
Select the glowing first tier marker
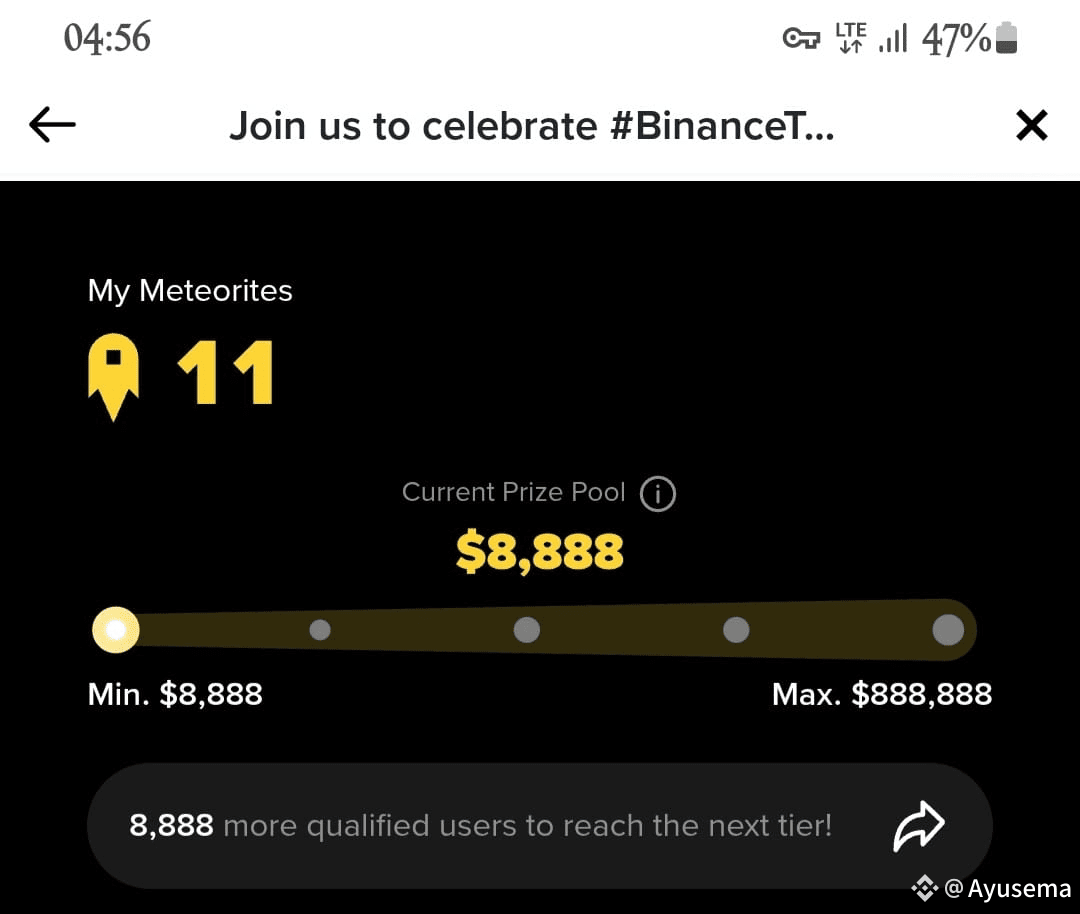pos(116,630)
